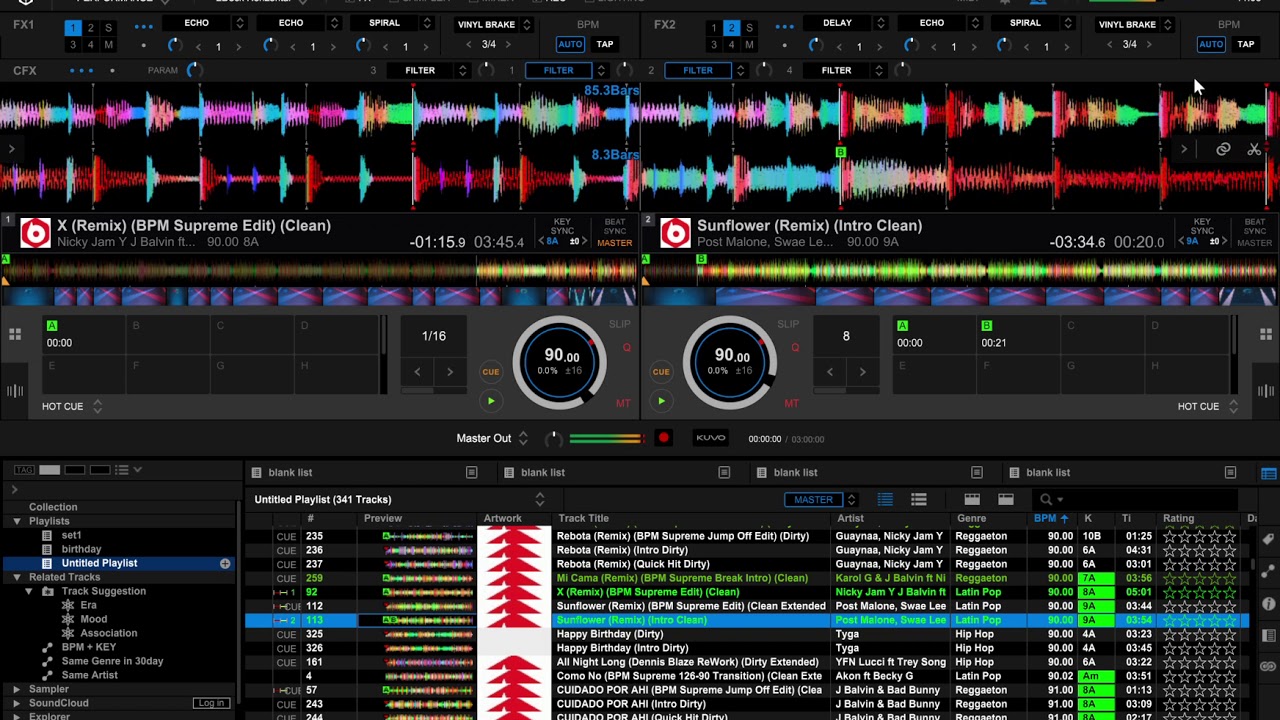Collapse the Playlists tree node

[17, 521]
